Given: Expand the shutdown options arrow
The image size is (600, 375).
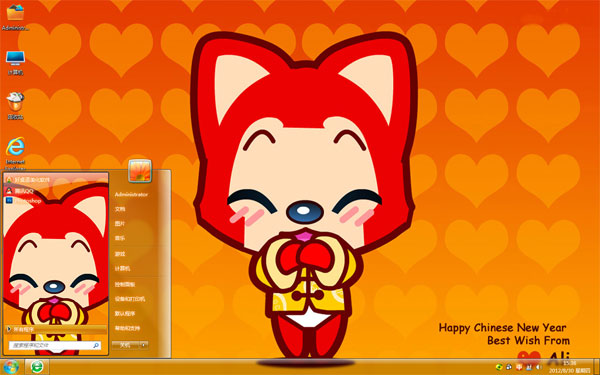Looking at the screenshot, I should pyautogui.click(x=144, y=345).
